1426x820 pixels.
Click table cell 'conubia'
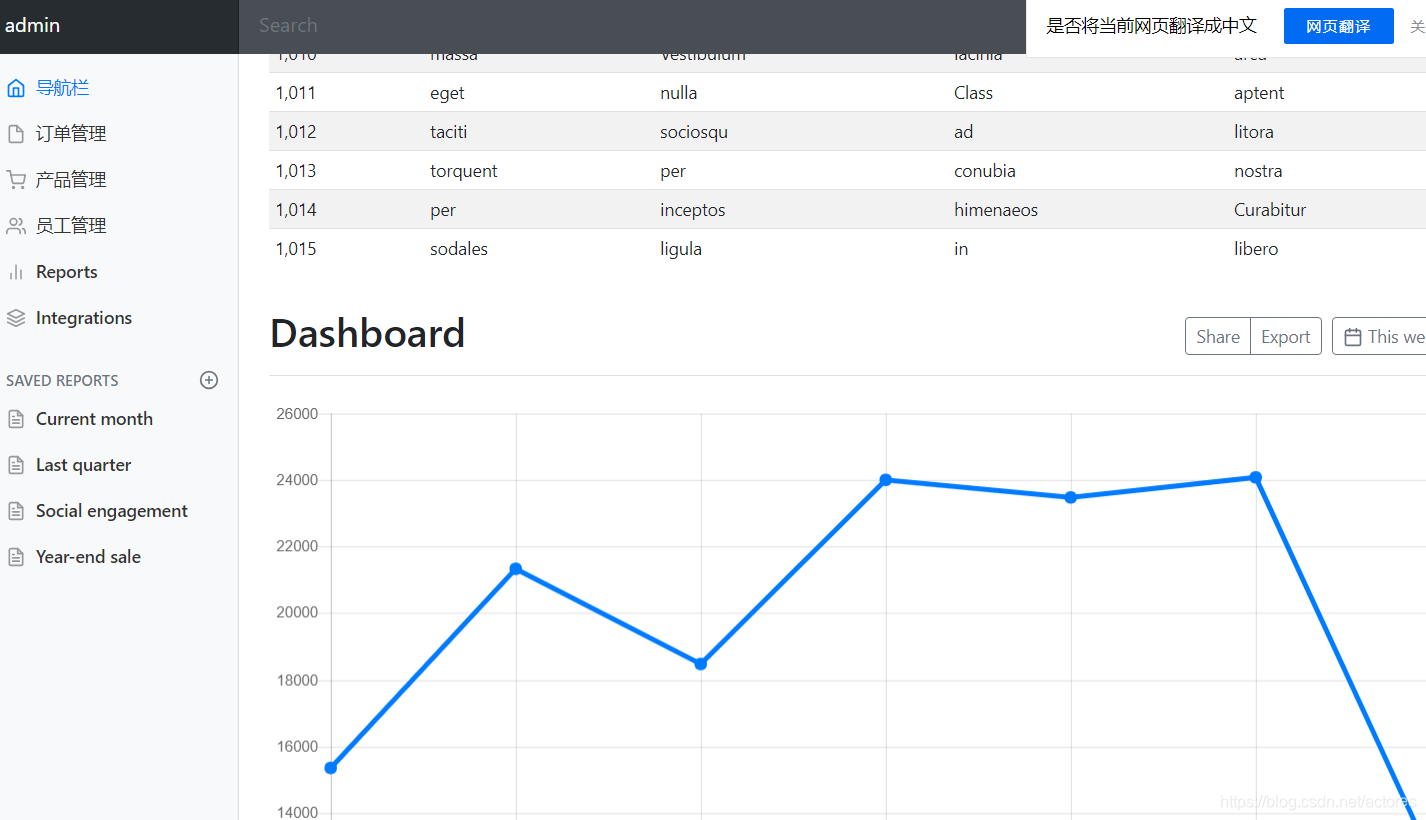[985, 171]
